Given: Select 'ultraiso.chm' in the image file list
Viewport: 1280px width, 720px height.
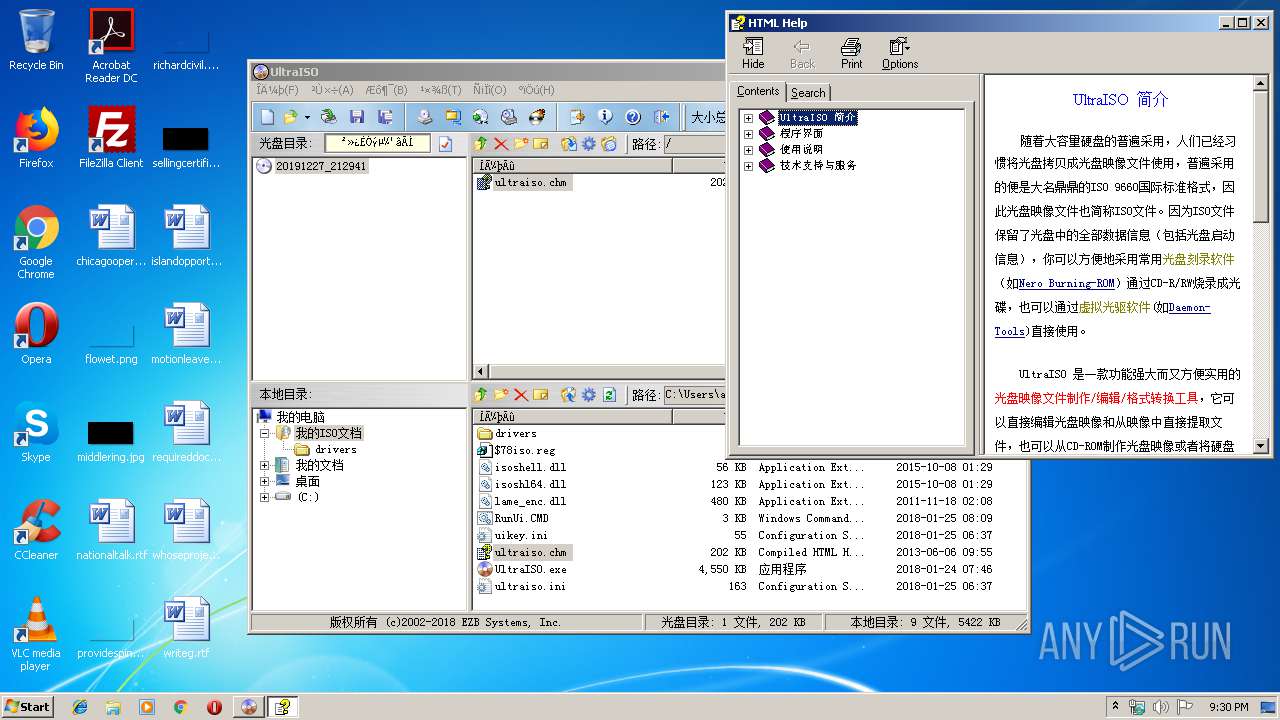Looking at the screenshot, I should click(530, 183).
